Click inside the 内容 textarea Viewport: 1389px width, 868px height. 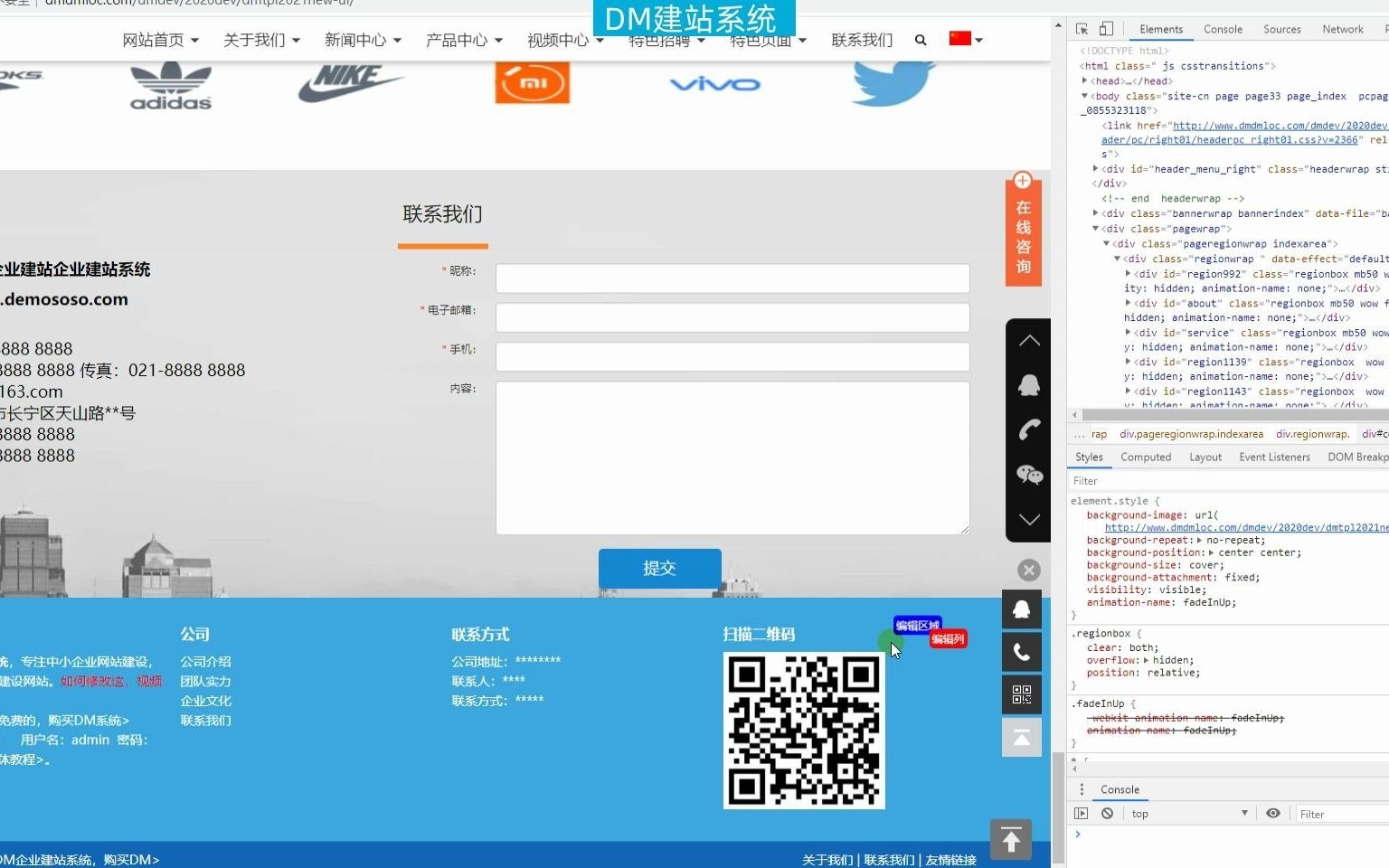(x=732, y=458)
